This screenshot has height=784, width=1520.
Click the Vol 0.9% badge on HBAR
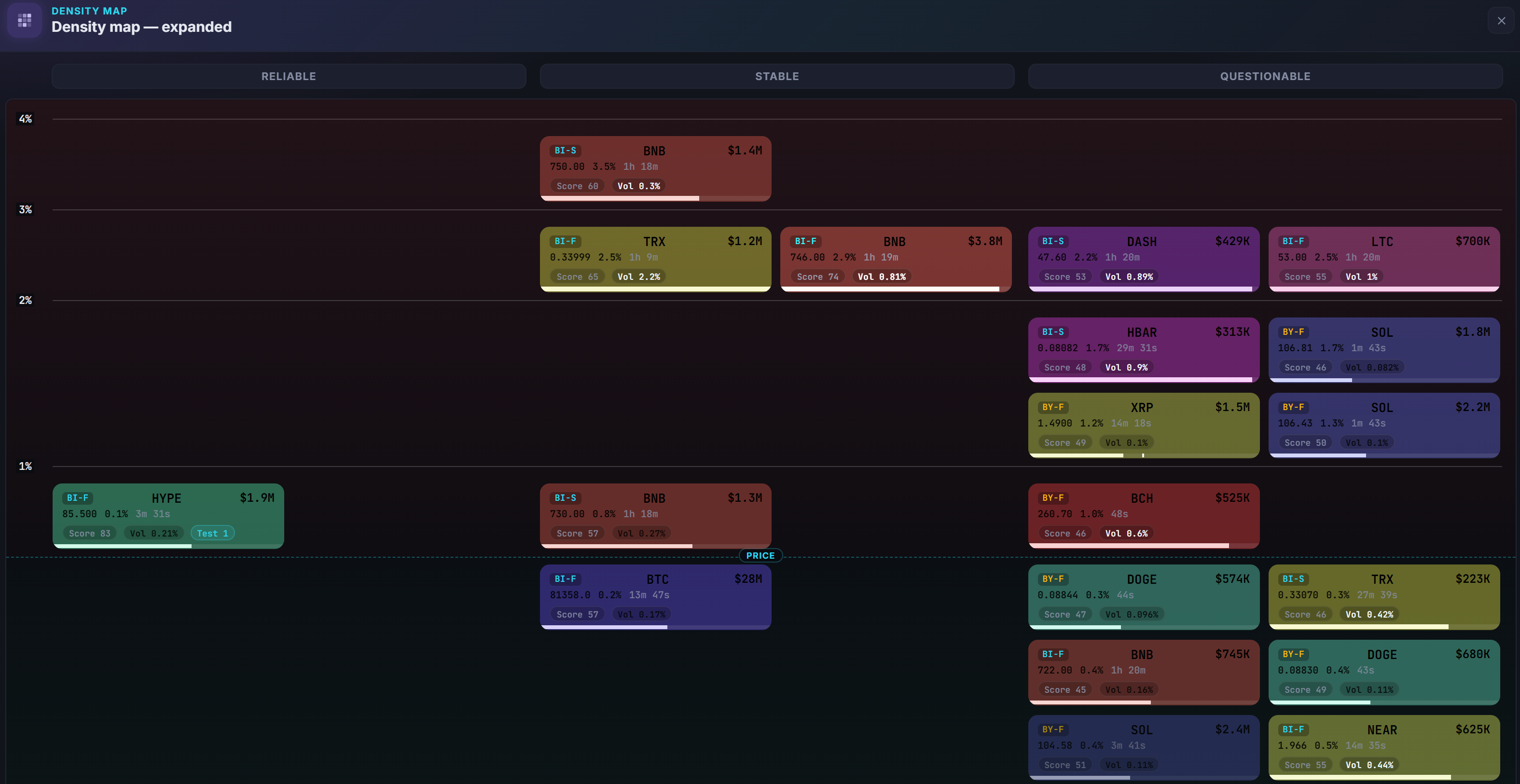1126,368
